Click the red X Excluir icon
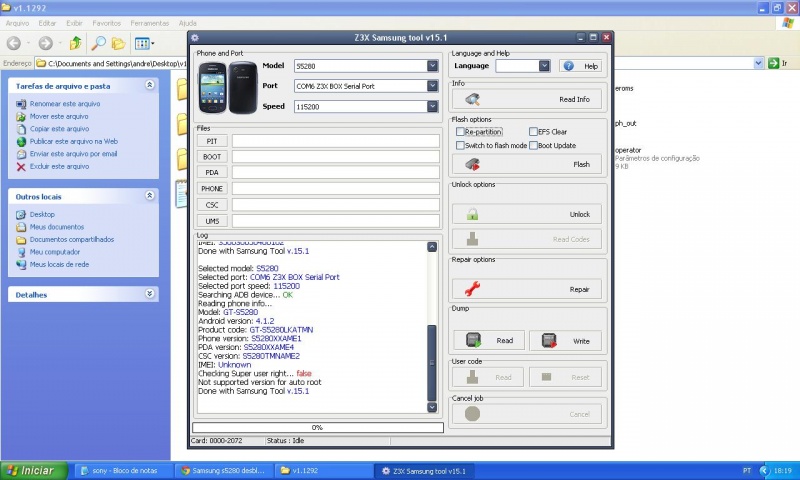This screenshot has height=480, width=800. tap(21, 167)
